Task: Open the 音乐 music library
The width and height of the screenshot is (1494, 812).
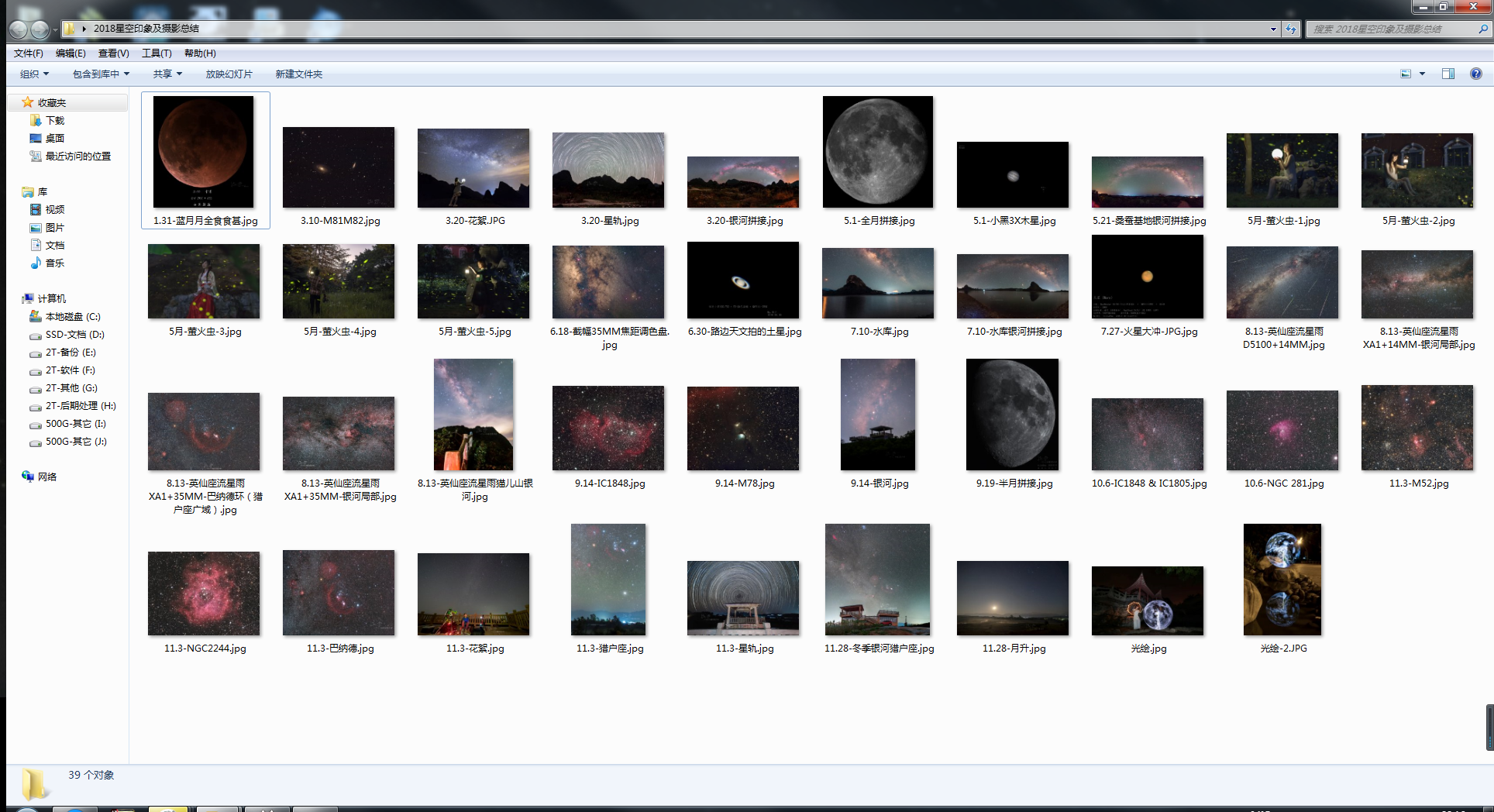Action: 54,263
